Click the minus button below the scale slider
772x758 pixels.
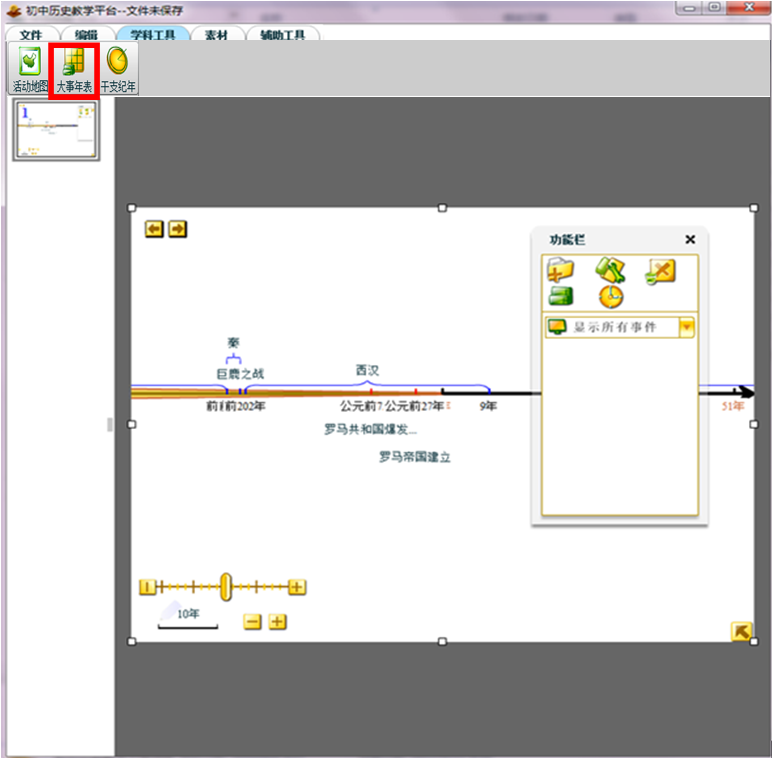[253, 622]
